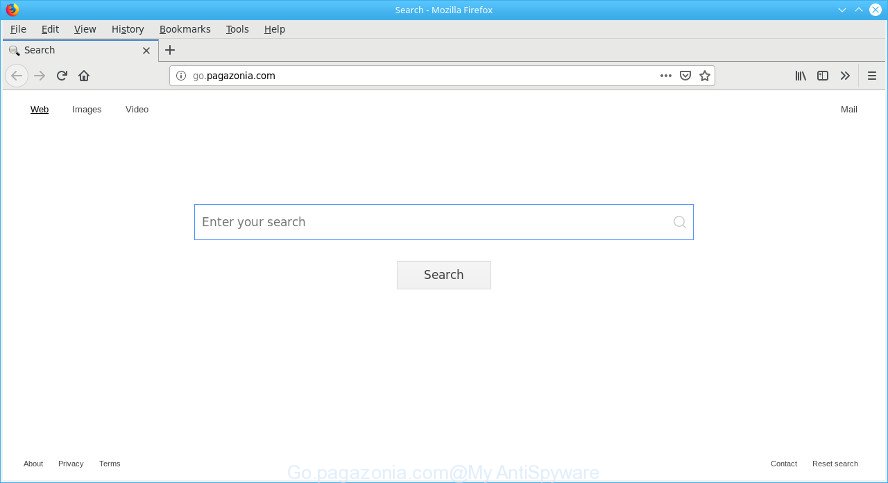Minimize the Firefox window

click(842, 10)
